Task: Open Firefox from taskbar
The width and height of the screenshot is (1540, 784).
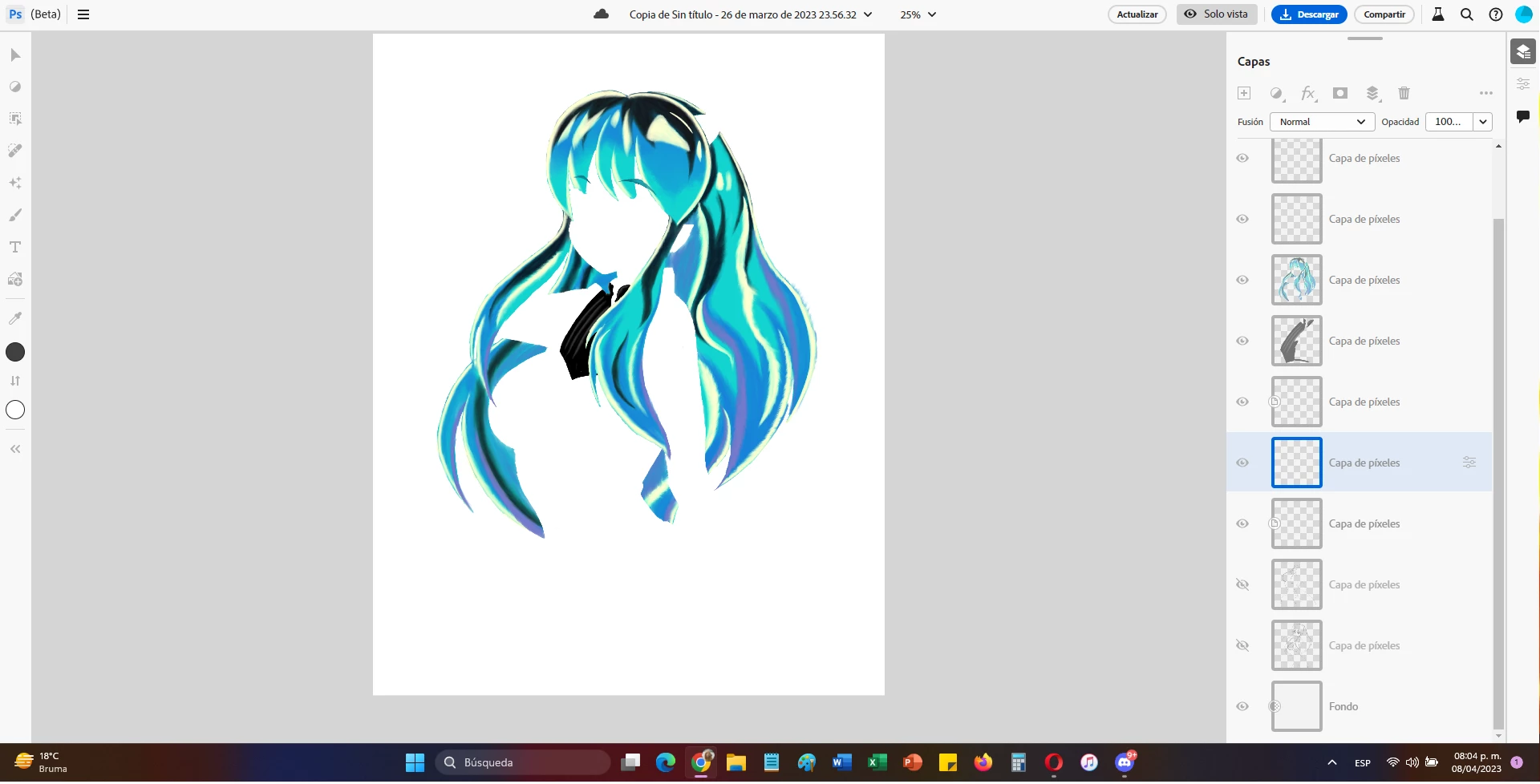Action: click(x=983, y=762)
